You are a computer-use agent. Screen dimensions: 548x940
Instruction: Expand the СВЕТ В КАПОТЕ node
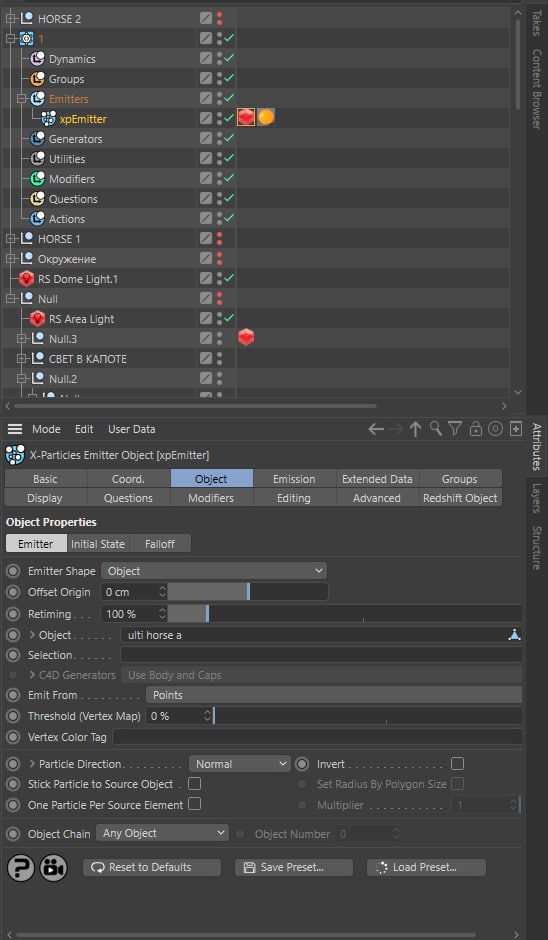[x=22, y=358]
